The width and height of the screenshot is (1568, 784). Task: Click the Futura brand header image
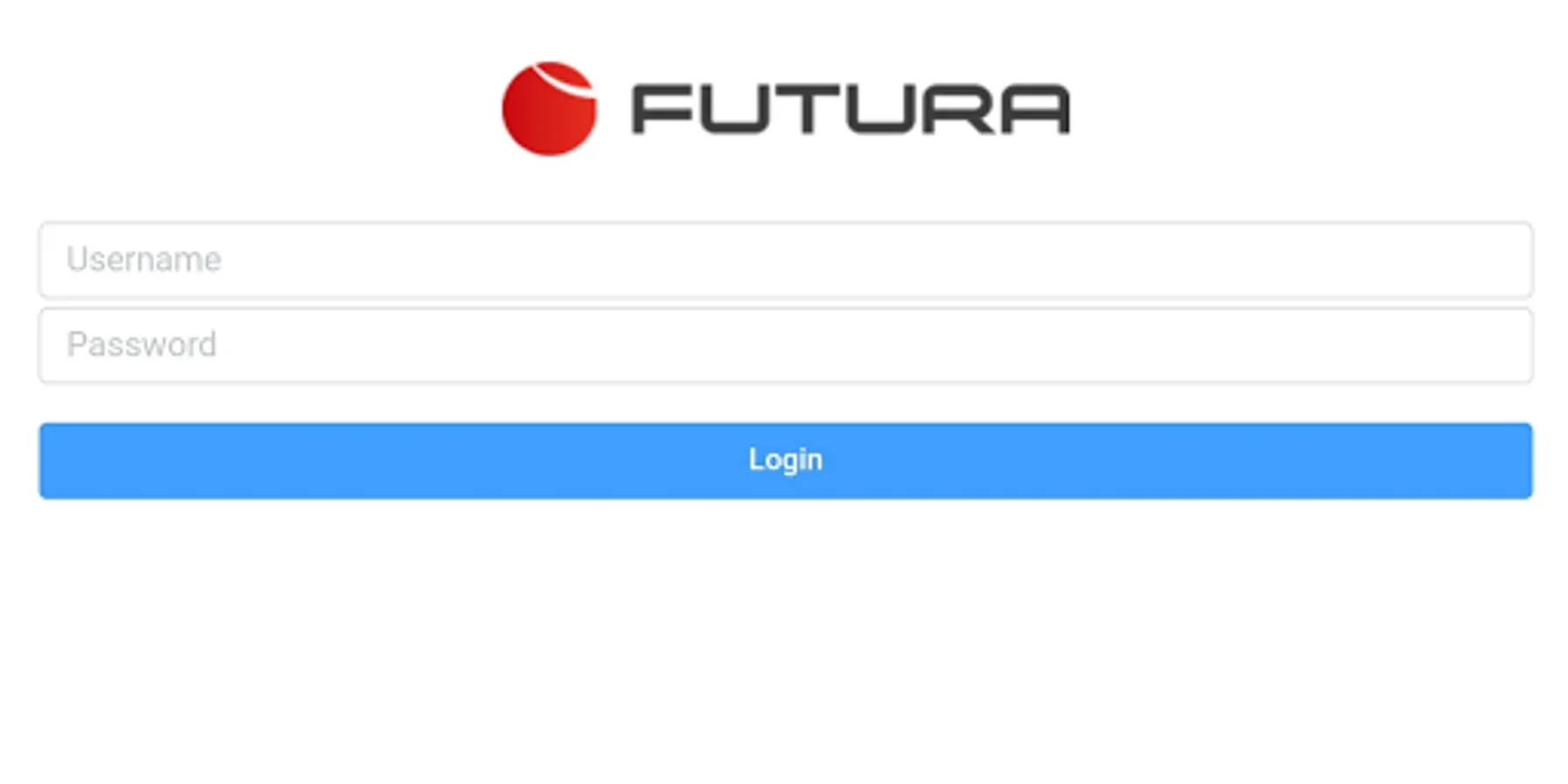point(786,109)
